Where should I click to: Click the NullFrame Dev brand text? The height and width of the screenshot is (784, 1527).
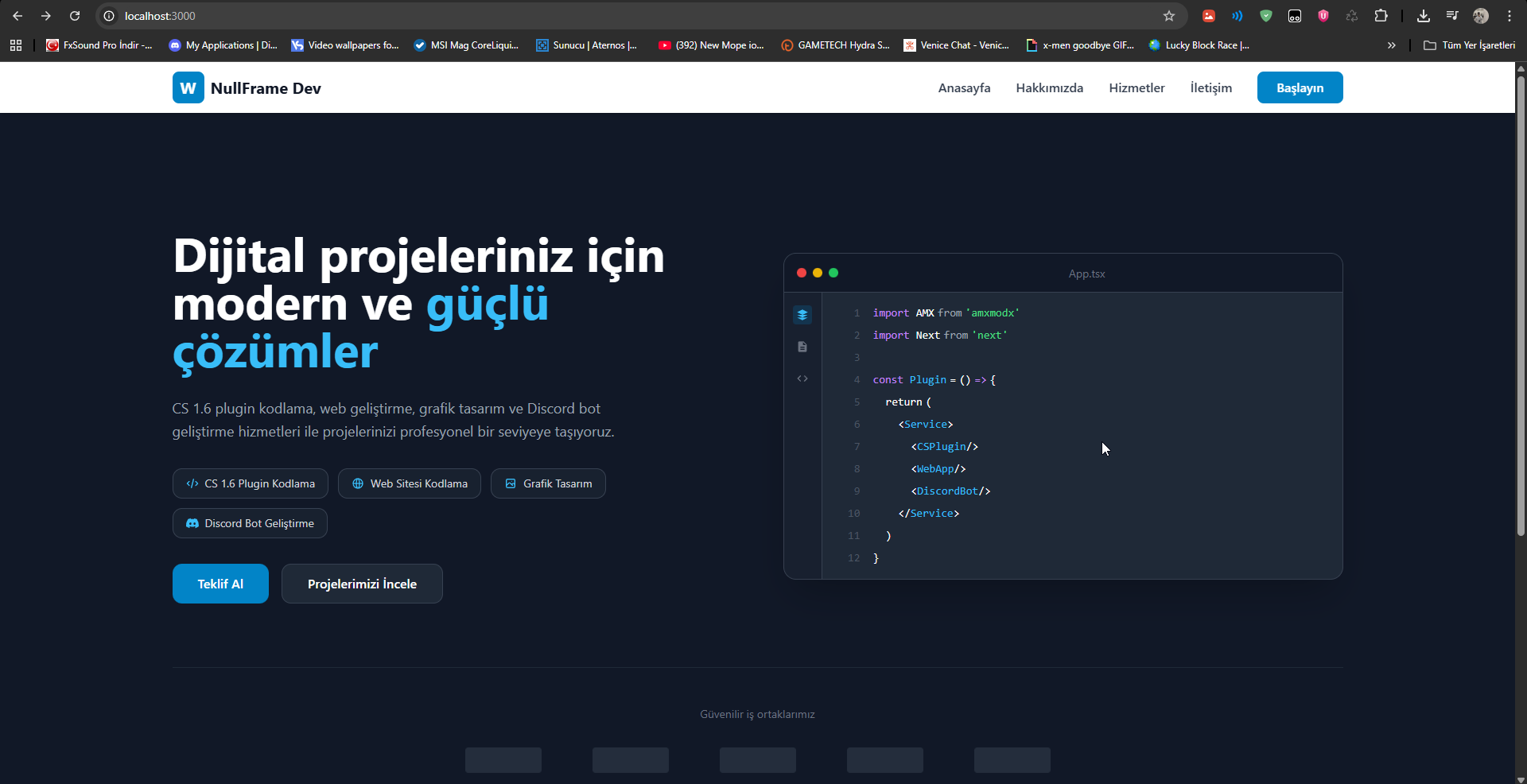pos(266,88)
